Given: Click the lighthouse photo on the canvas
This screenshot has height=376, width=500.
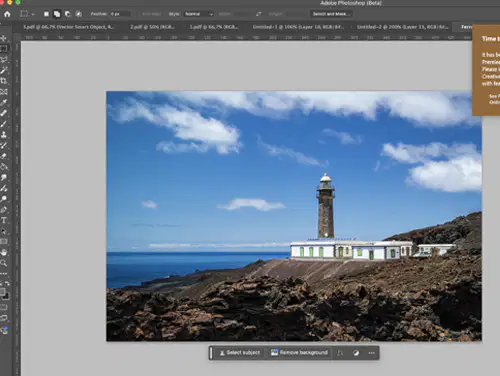Looking at the screenshot, I should point(294,216).
